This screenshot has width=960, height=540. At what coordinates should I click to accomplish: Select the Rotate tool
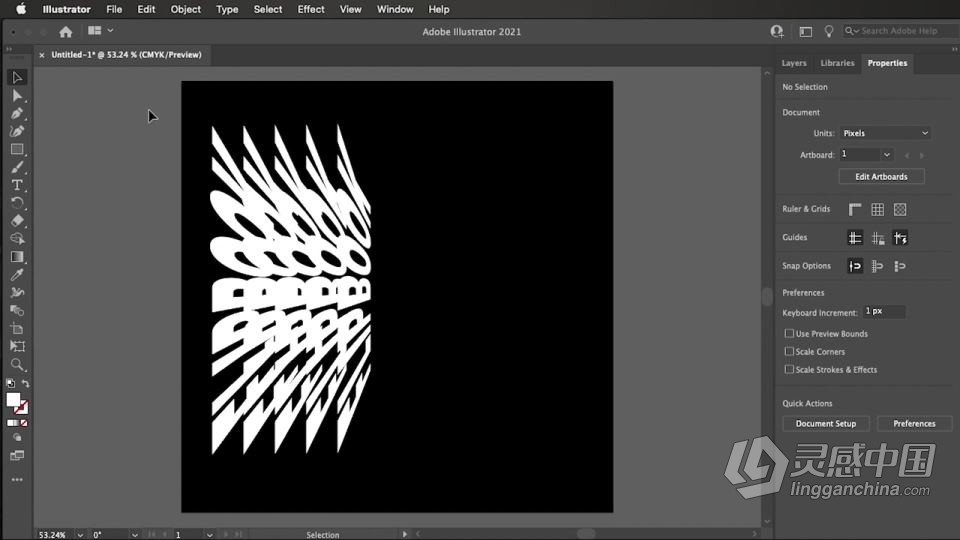pos(17,203)
